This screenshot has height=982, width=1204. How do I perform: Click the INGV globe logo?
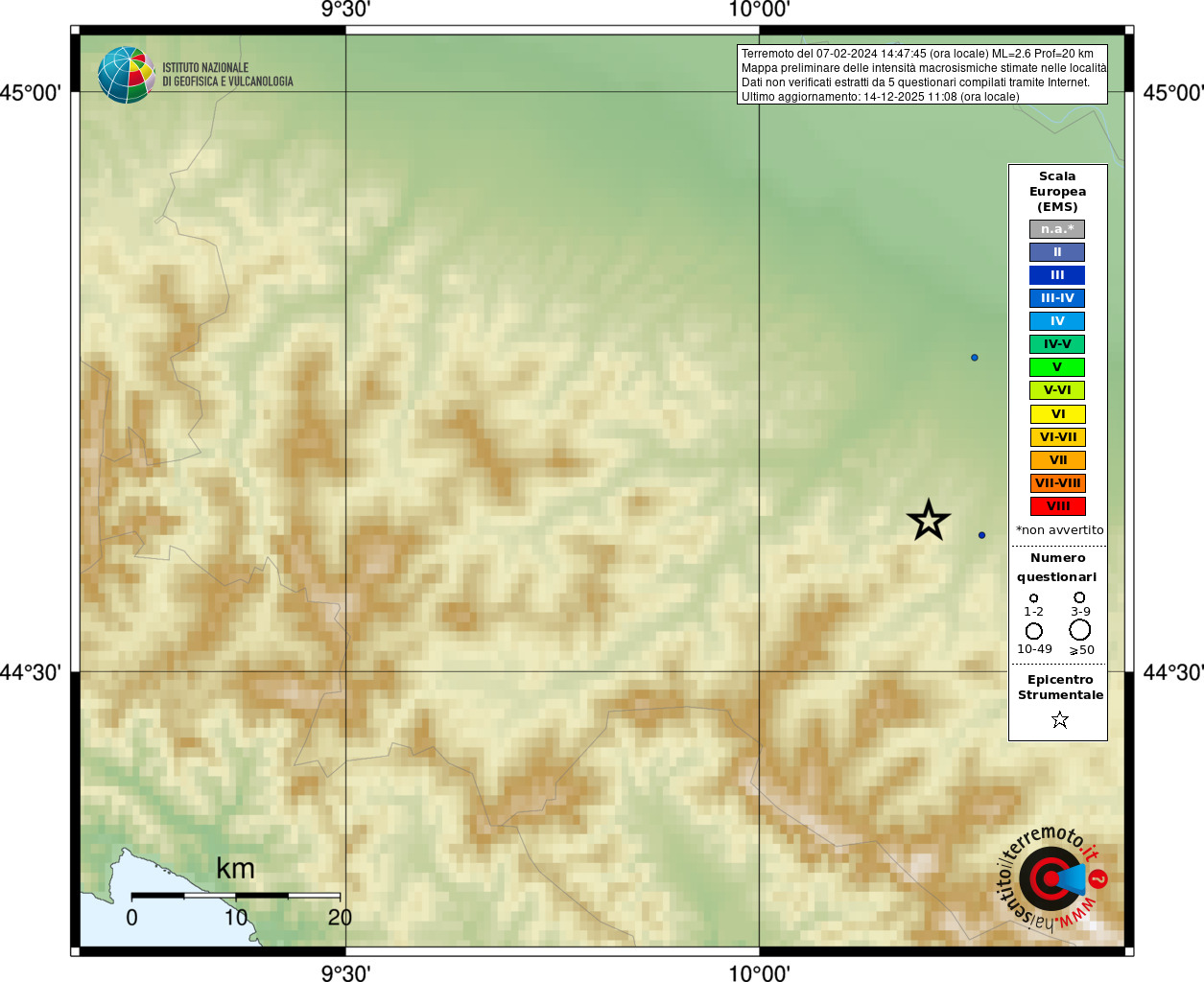[127, 75]
